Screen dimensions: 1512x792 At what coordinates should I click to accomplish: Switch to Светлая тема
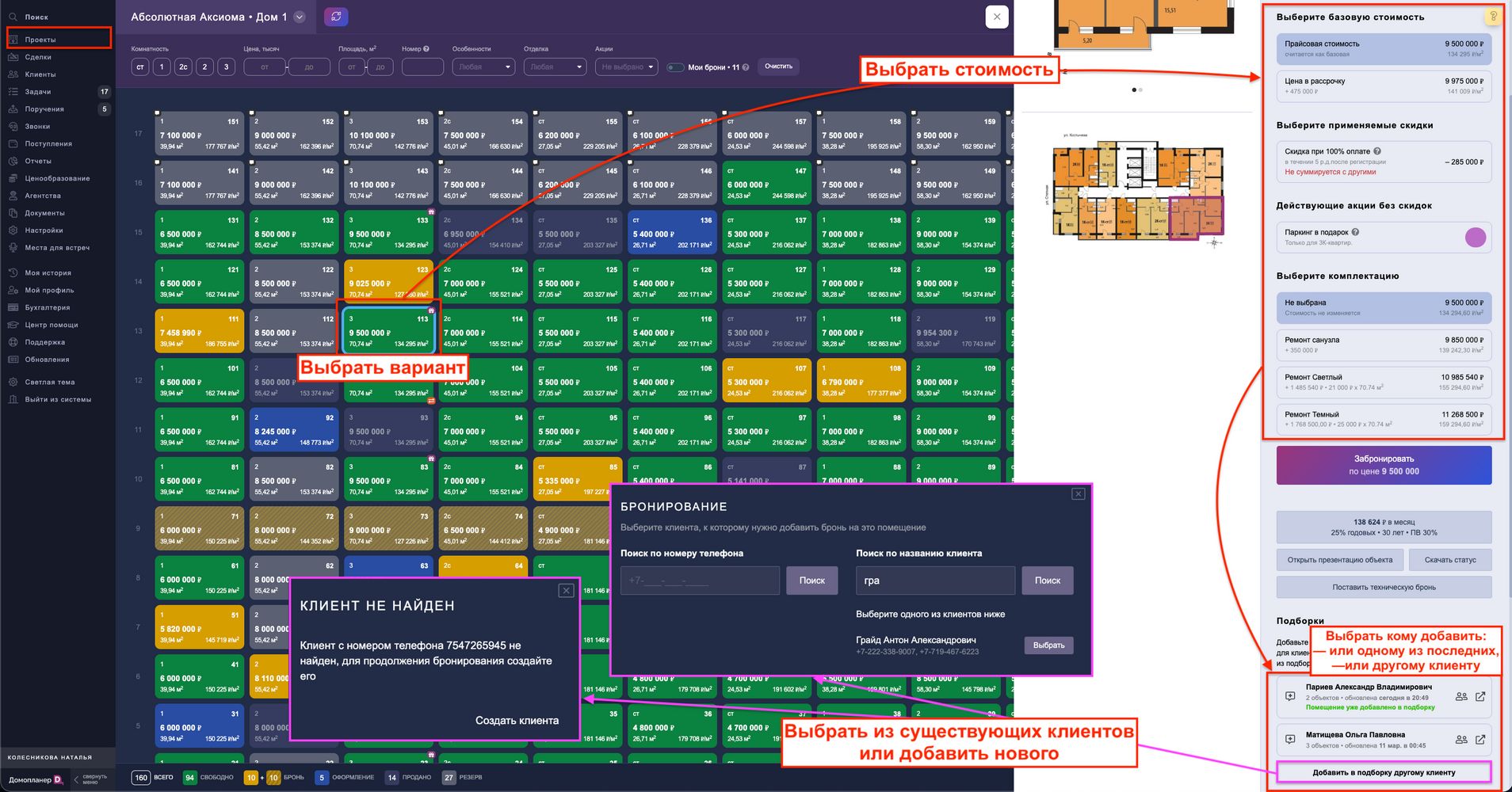coord(49,382)
